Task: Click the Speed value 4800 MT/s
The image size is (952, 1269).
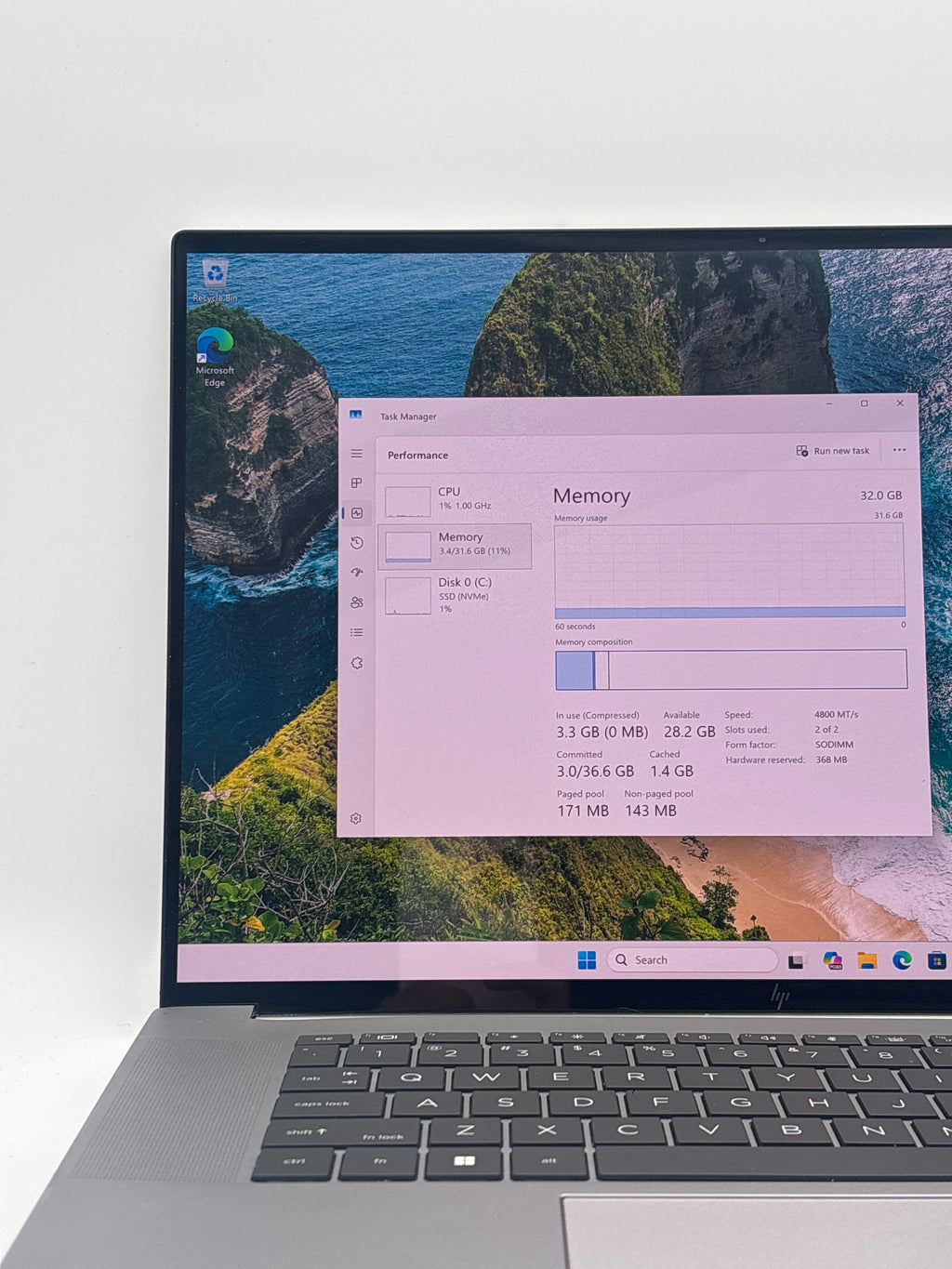Action: point(836,715)
